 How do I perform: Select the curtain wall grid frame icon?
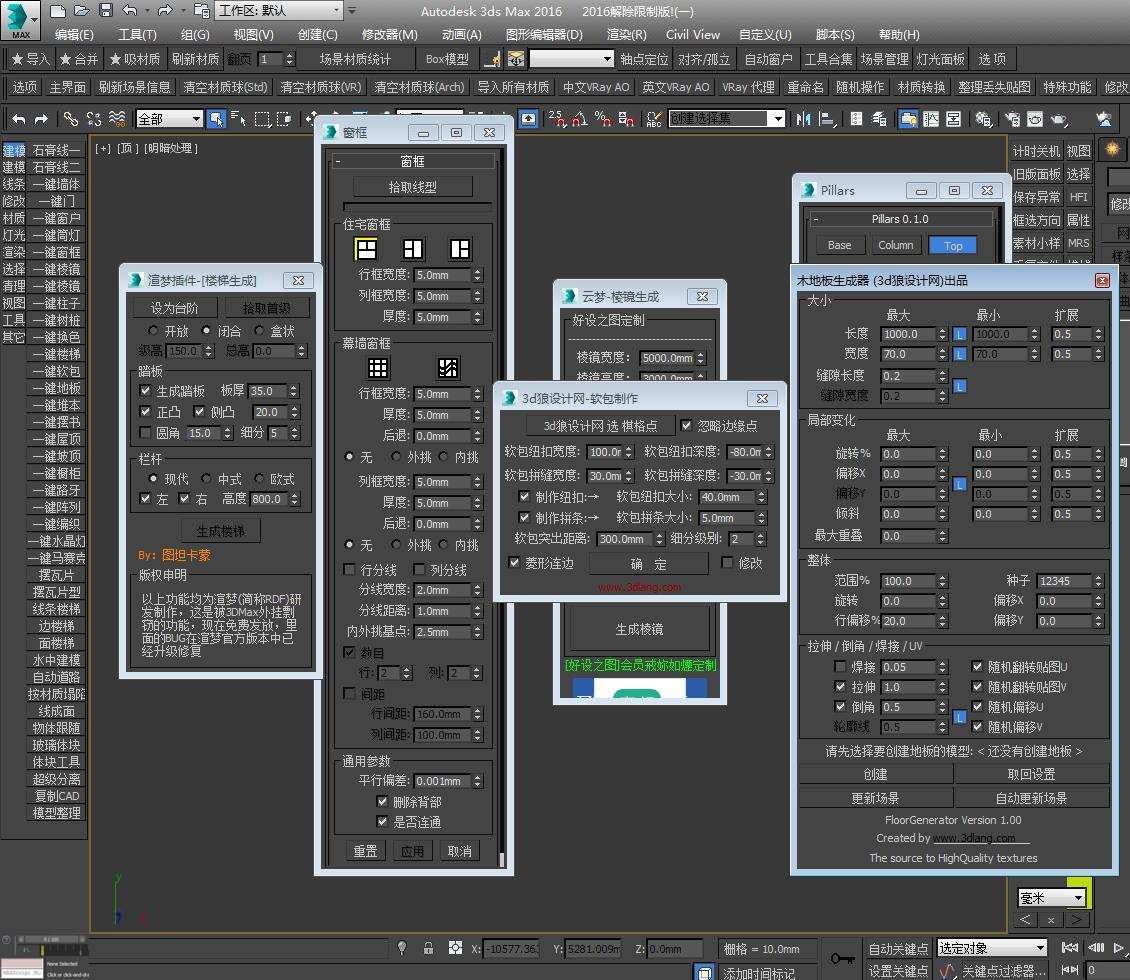pyautogui.click(x=378, y=368)
